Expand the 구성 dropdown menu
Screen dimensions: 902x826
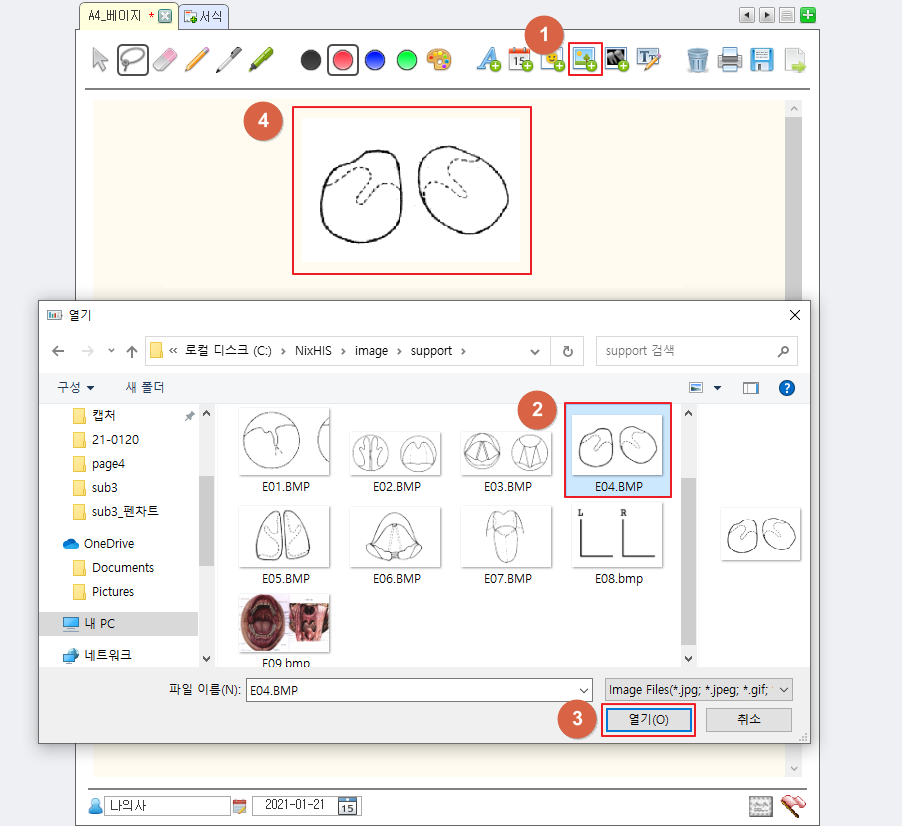click(75, 387)
